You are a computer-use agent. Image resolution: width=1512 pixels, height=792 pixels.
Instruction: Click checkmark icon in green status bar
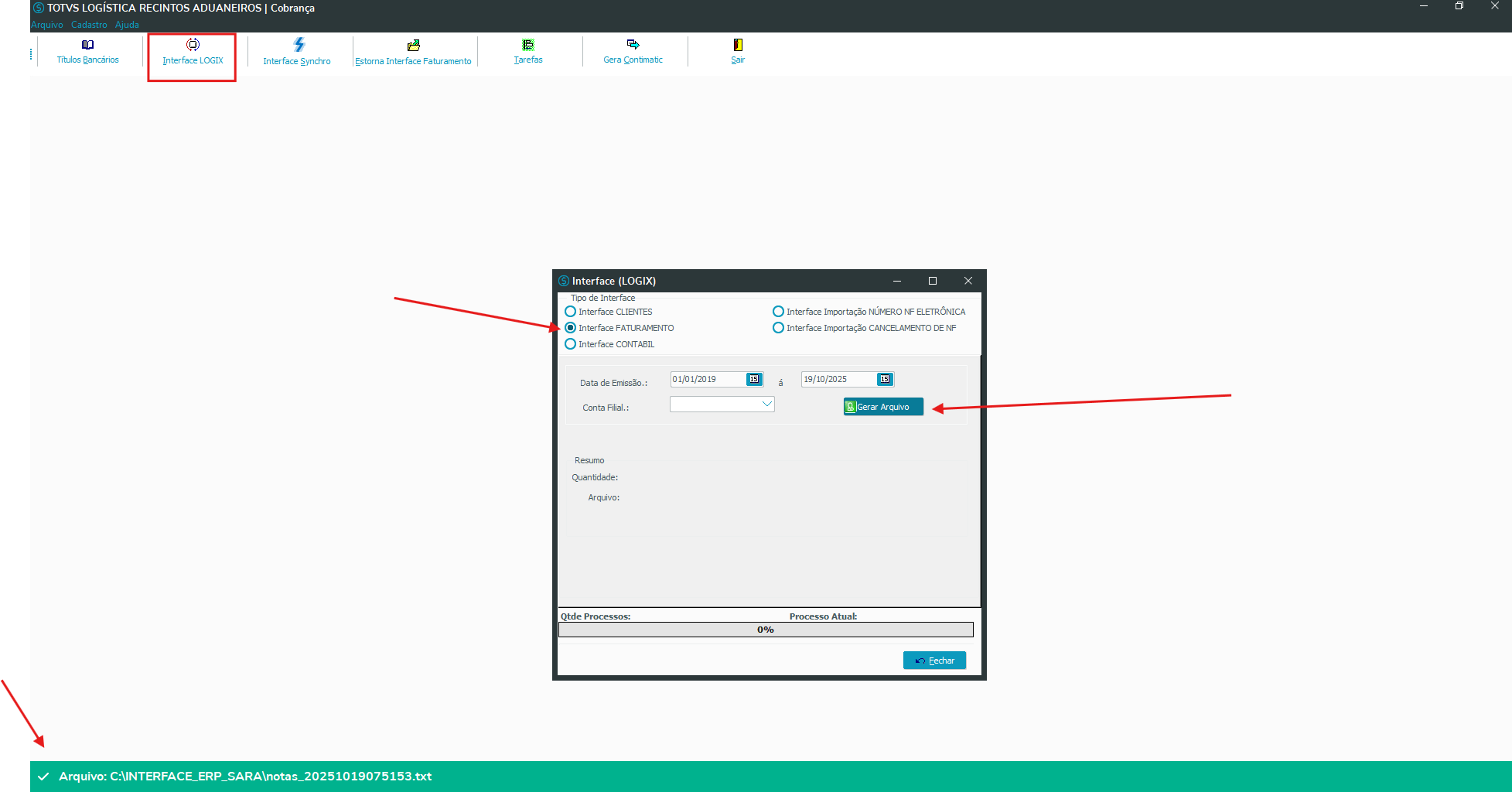43,777
